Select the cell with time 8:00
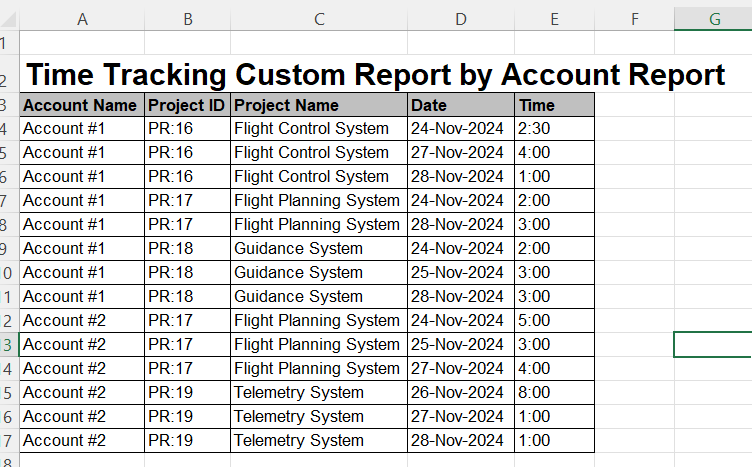 click(x=554, y=393)
